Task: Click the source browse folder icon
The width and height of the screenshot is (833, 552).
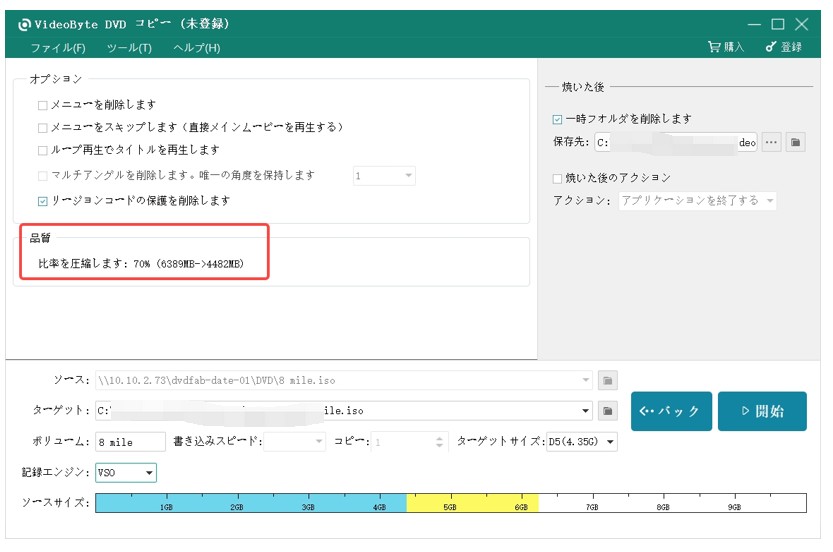Action: pyautogui.click(x=607, y=380)
